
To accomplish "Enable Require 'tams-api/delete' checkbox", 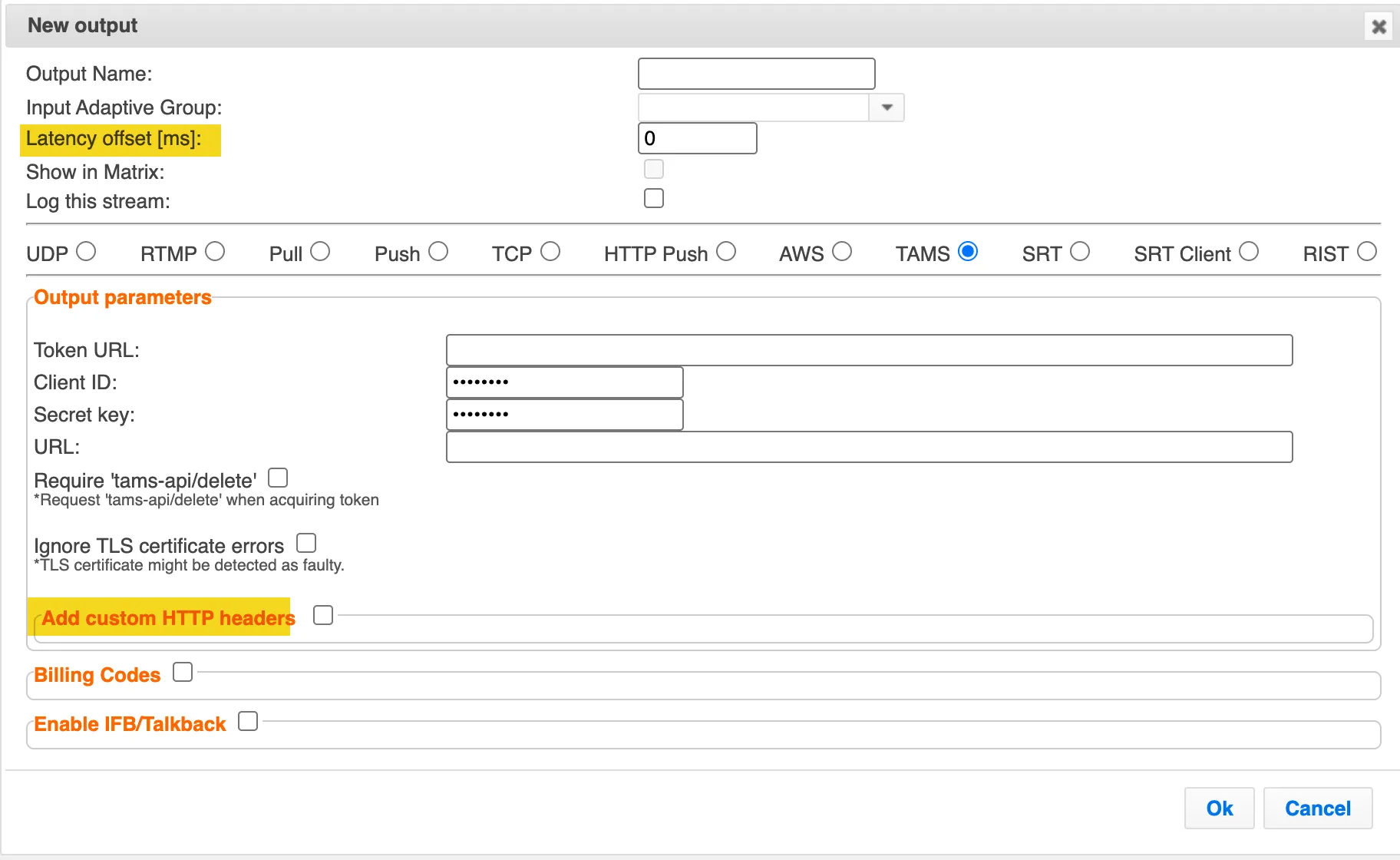I will coord(278,478).
